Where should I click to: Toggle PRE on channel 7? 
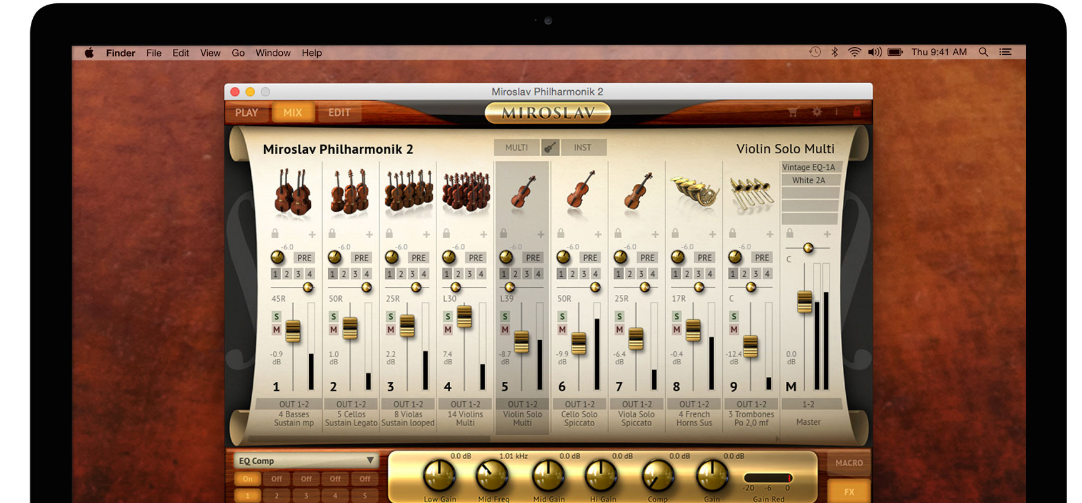click(647, 257)
